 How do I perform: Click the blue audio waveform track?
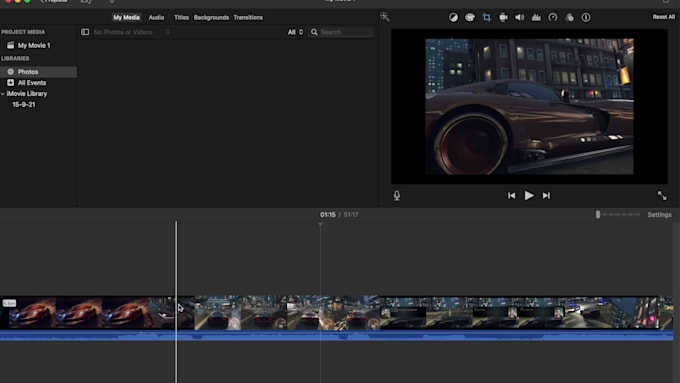(337, 335)
